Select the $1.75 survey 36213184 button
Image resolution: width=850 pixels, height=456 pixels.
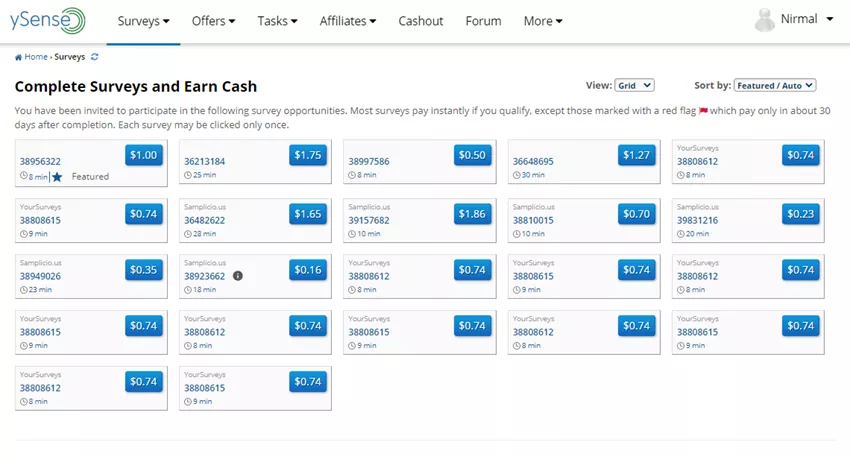tap(308, 155)
